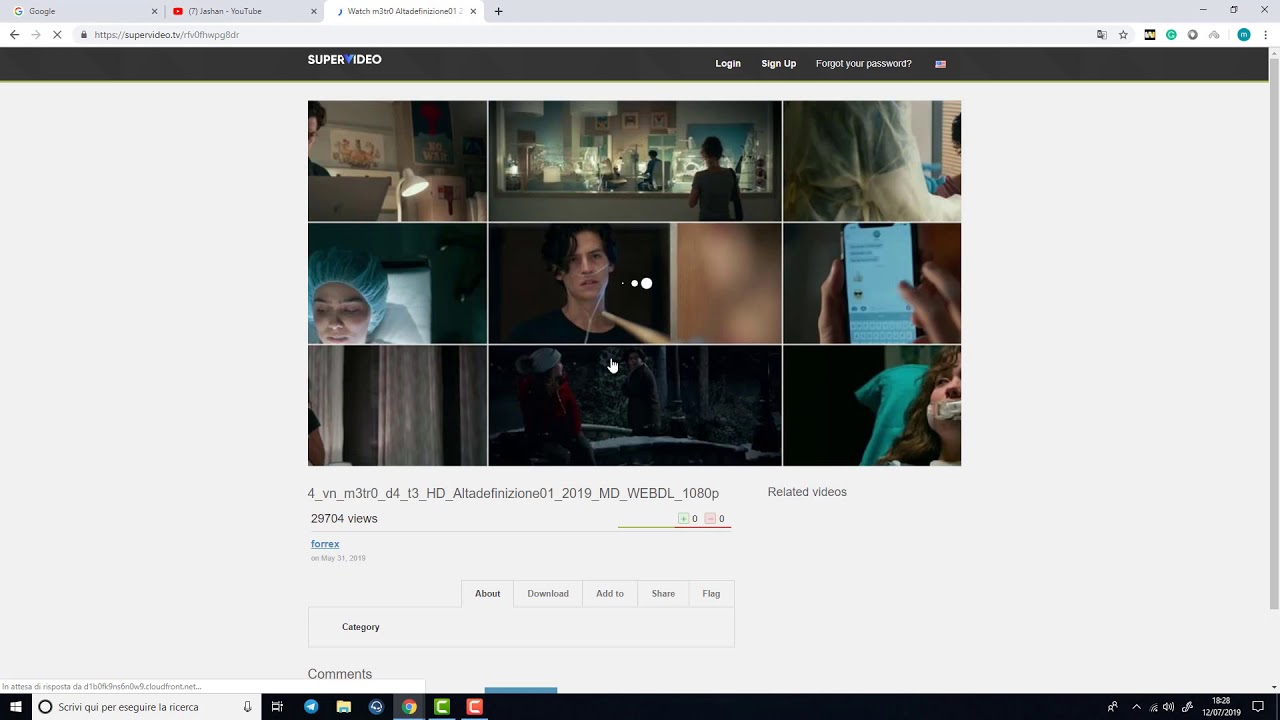The image size is (1280, 720).
Task: Click the black-yellow W extension icon
Action: click(1150, 34)
